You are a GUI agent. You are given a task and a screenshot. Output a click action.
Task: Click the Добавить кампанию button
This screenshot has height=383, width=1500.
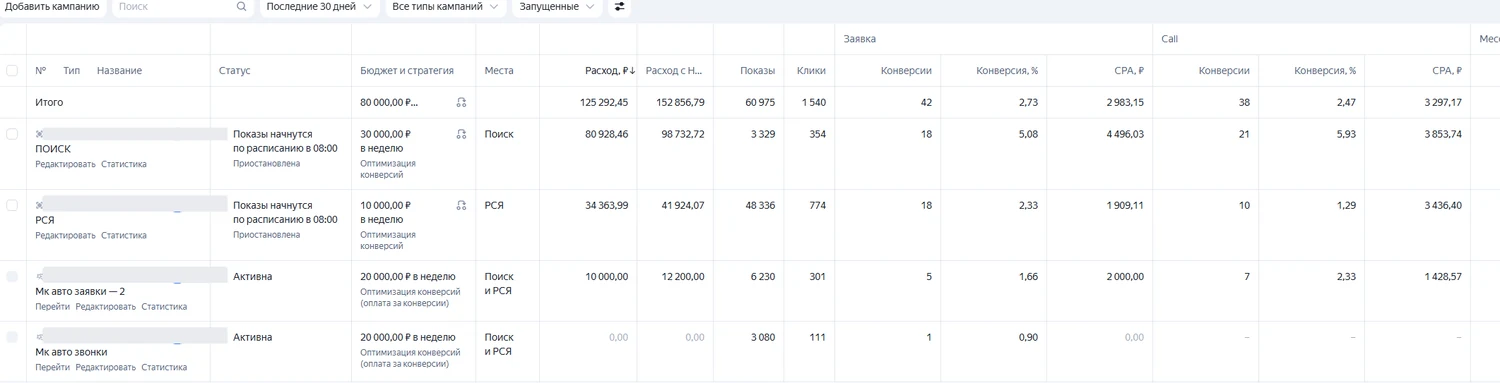(52, 7)
